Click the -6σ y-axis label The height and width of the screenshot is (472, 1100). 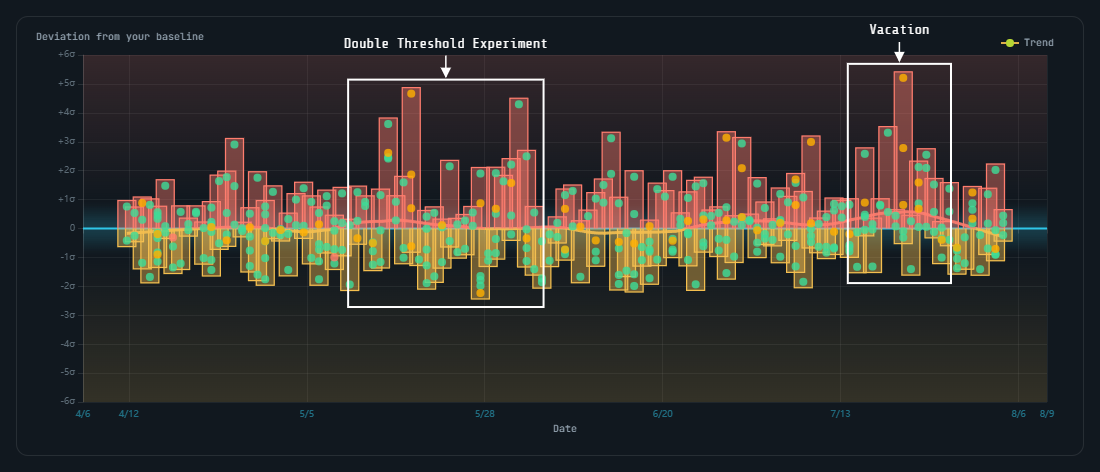(x=67, y=401)
